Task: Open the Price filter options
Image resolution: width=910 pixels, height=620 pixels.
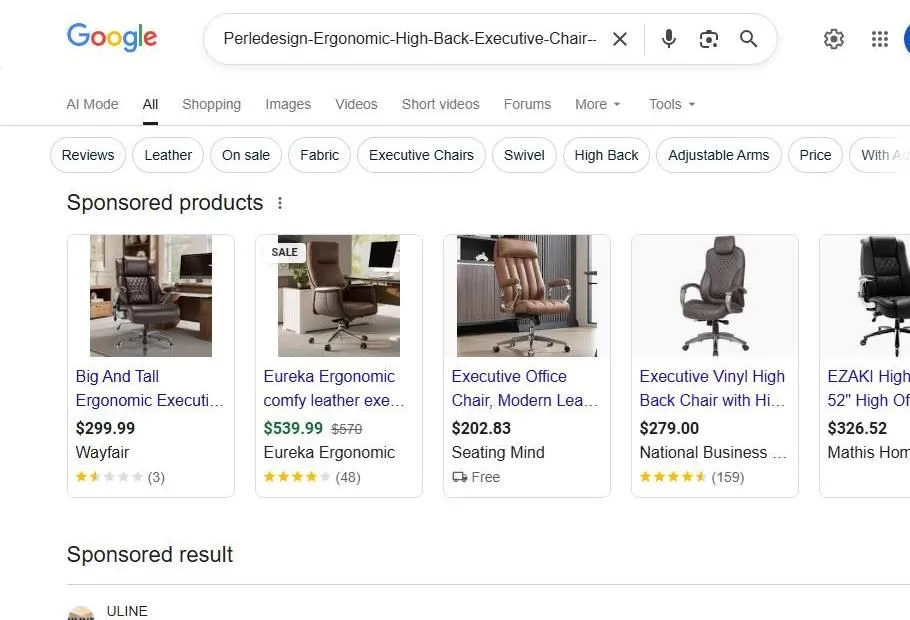Action: point(815,155)
